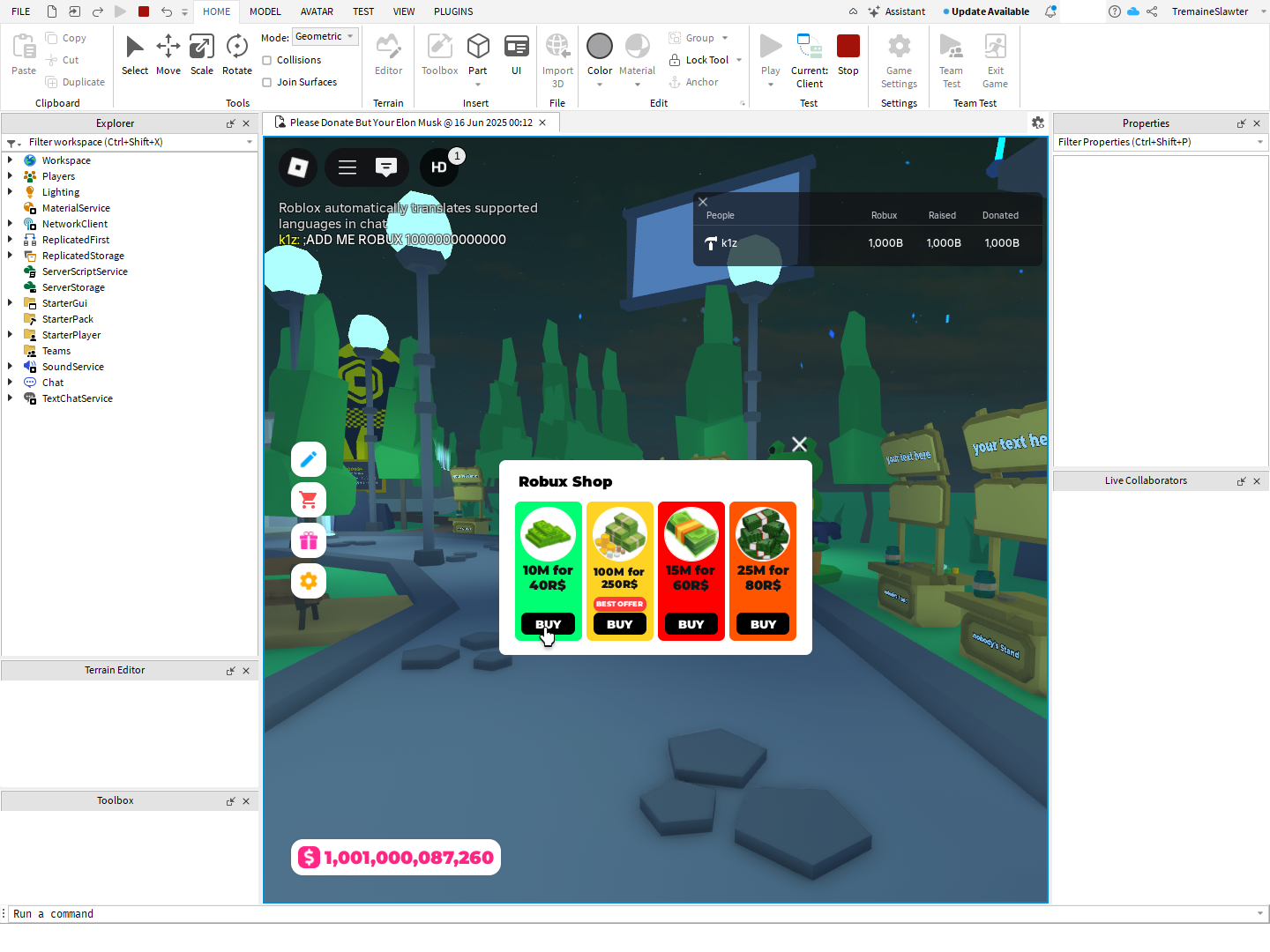Close the Robux Shop popup

799,444
